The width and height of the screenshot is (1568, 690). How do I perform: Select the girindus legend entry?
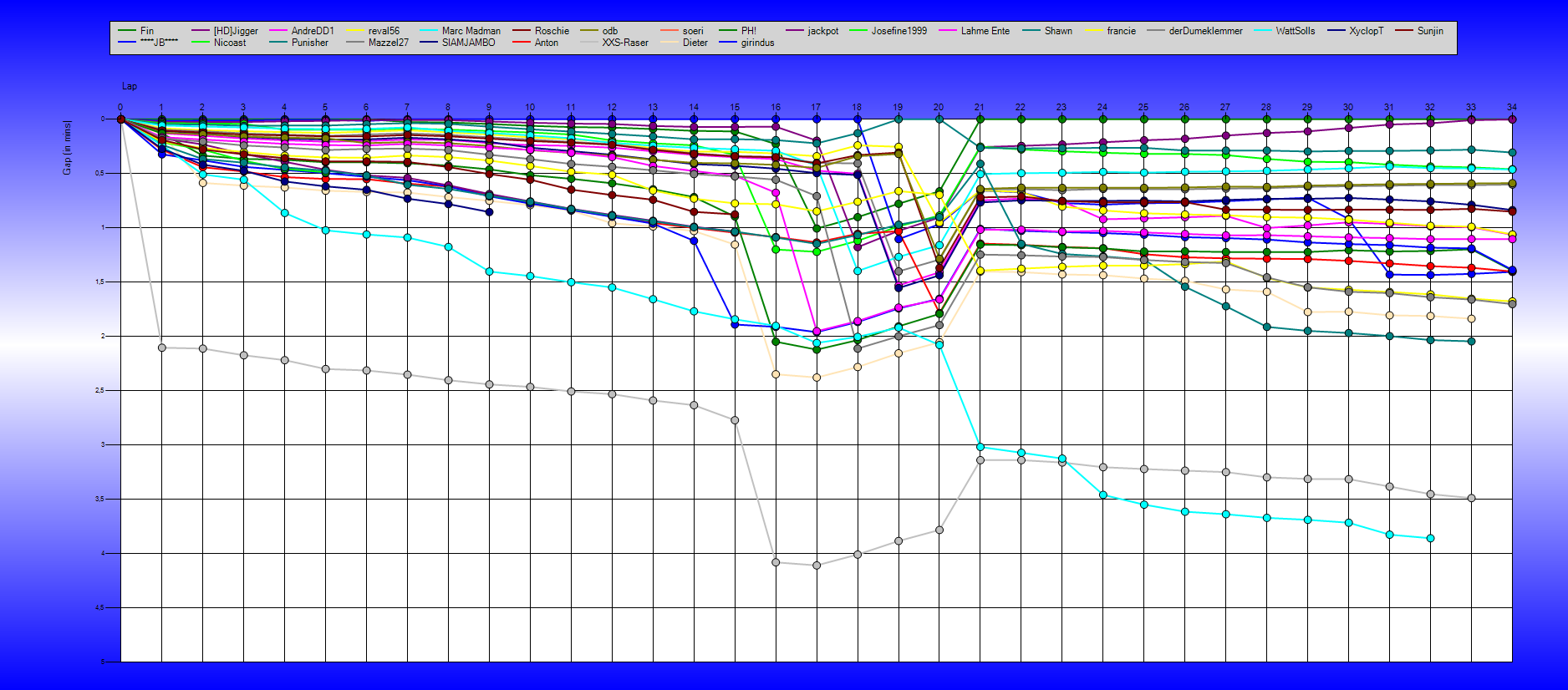pos(757,43)
